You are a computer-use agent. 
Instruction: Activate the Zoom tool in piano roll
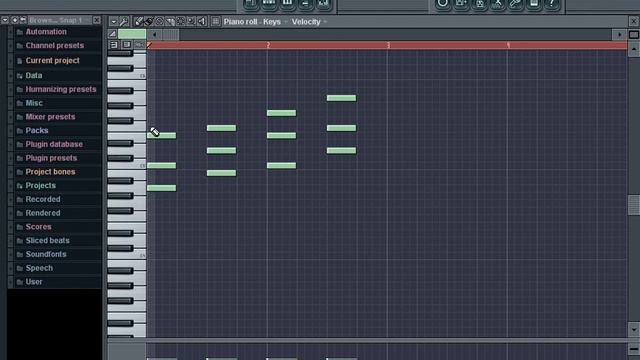pyautogui.click(x=191, y=21)
